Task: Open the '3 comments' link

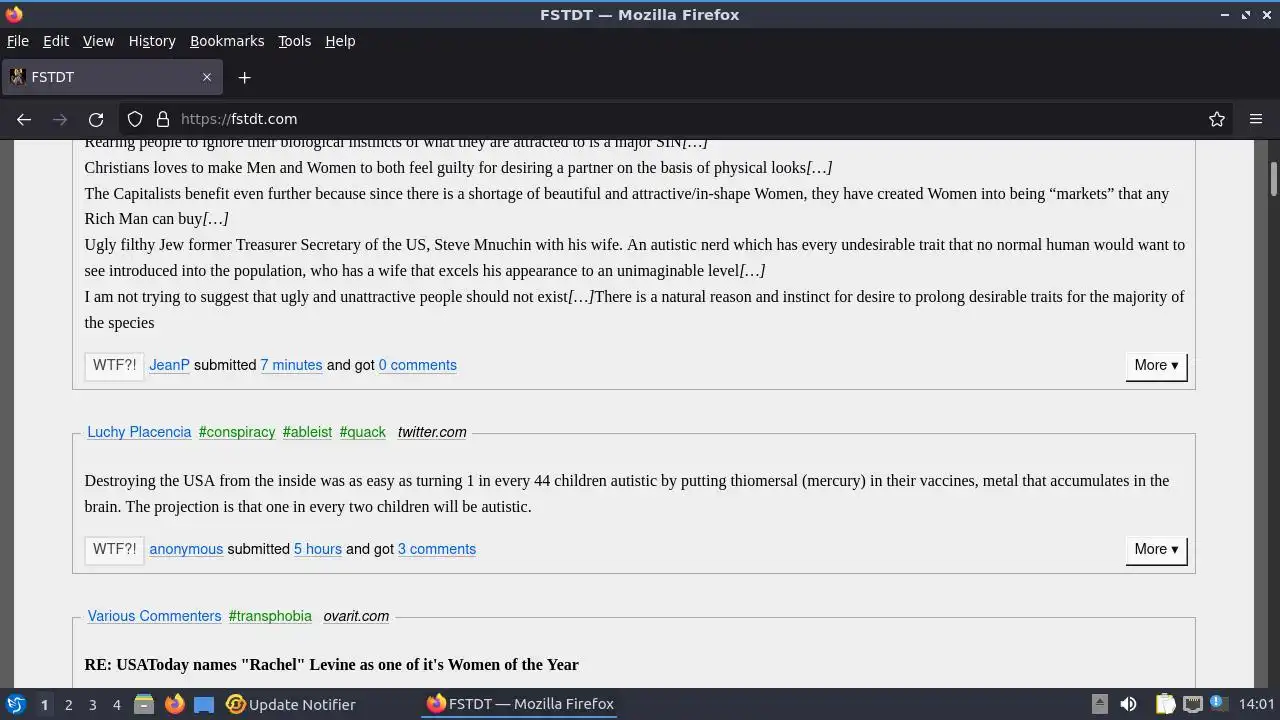Action: 437,549
